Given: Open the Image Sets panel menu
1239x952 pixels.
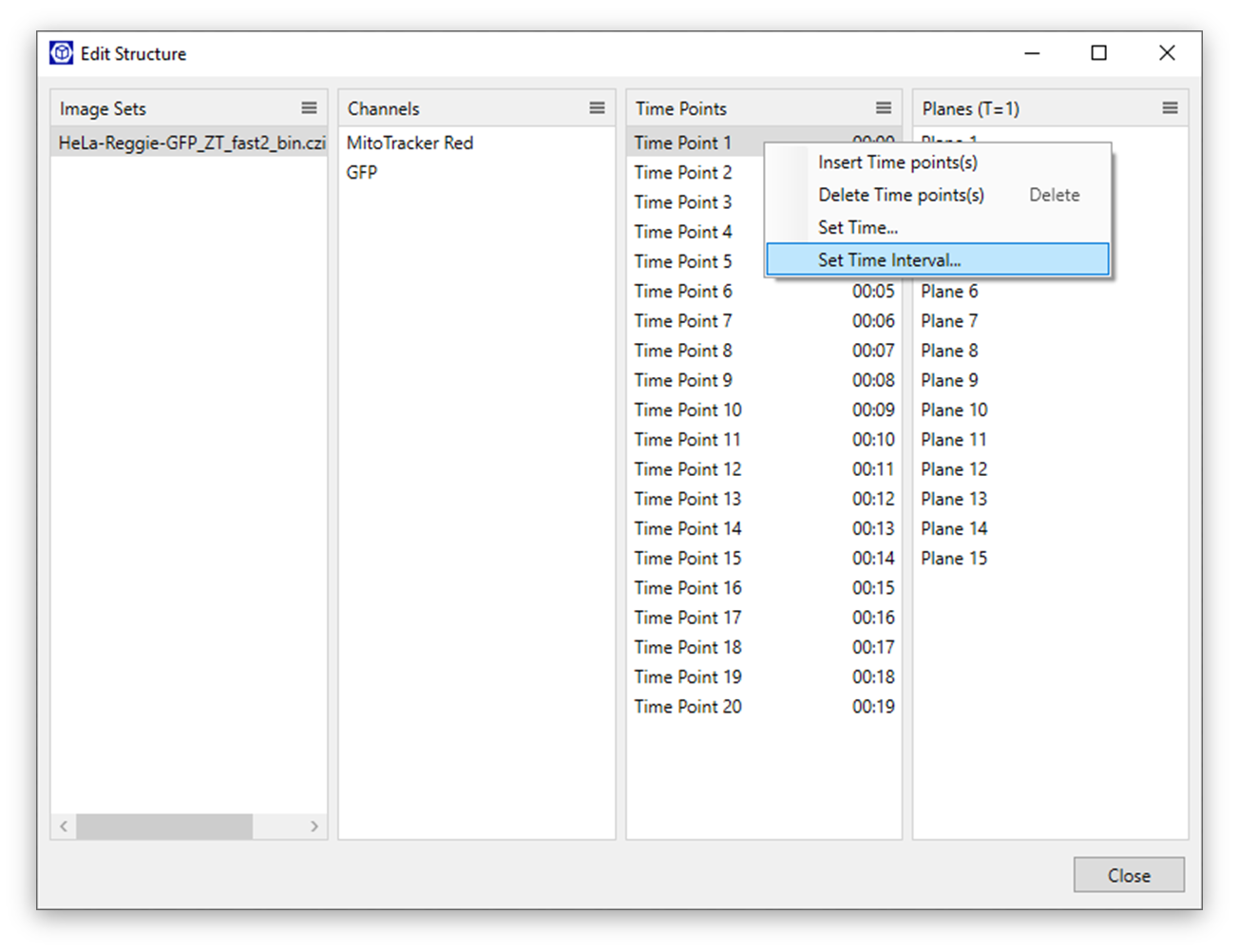Looking at the screenshot, I should click(x=309, y=107).
